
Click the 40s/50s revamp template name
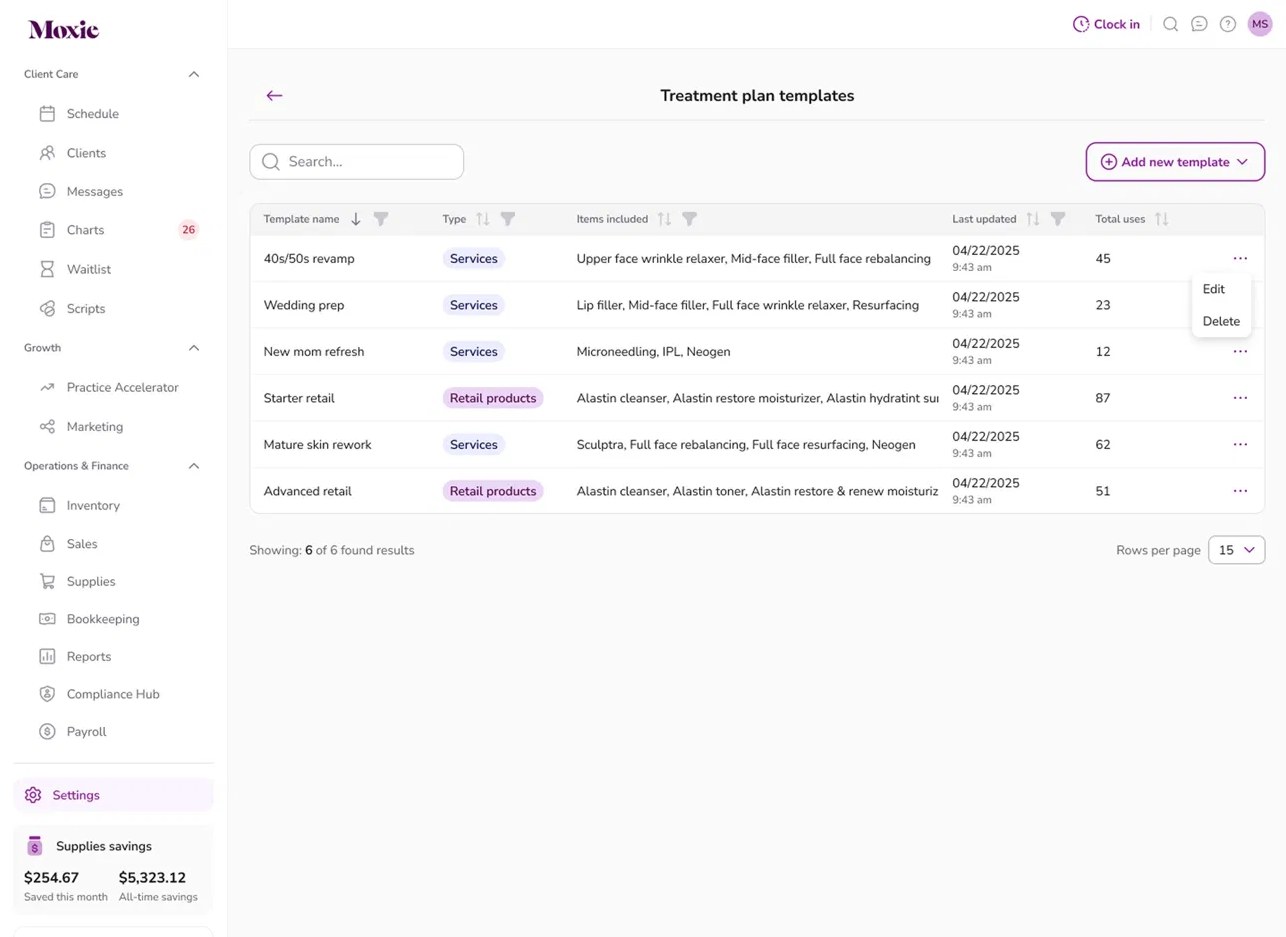tap(309, 258)
